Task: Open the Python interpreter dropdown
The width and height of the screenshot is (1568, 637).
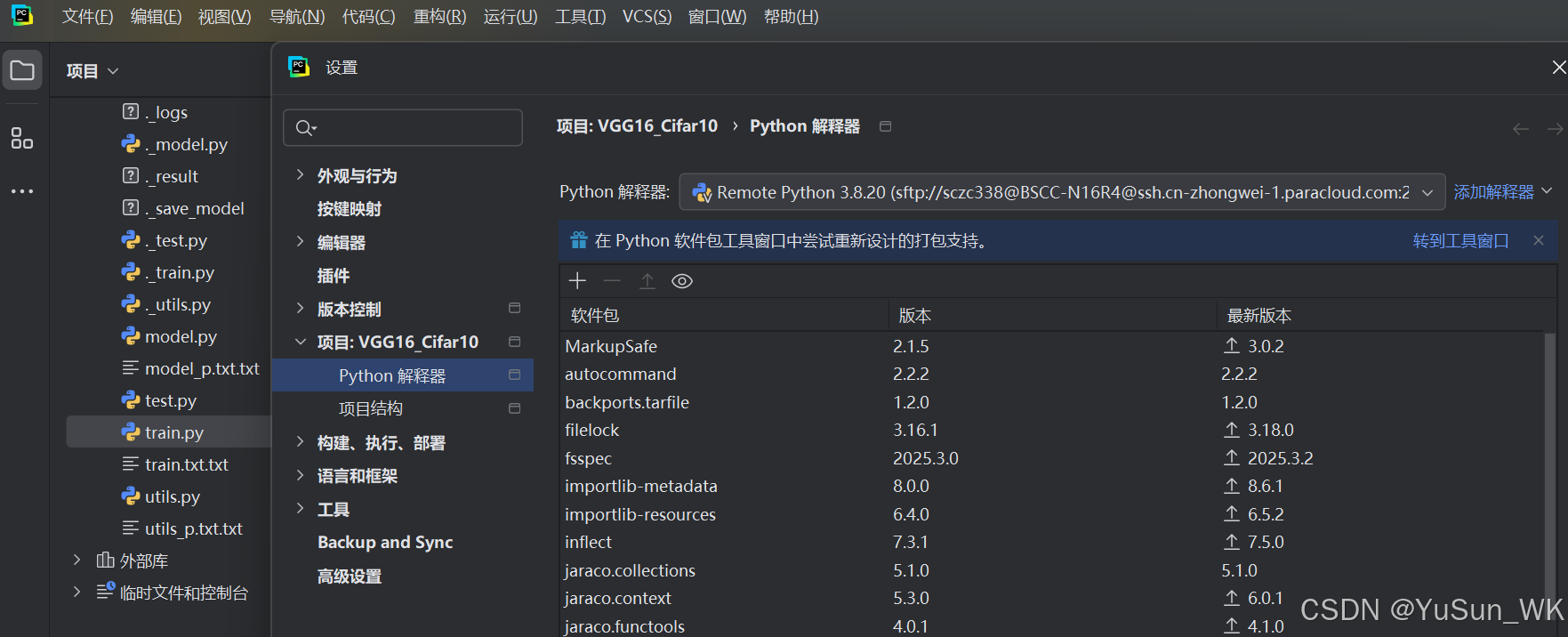Action: coord(1062,192)
